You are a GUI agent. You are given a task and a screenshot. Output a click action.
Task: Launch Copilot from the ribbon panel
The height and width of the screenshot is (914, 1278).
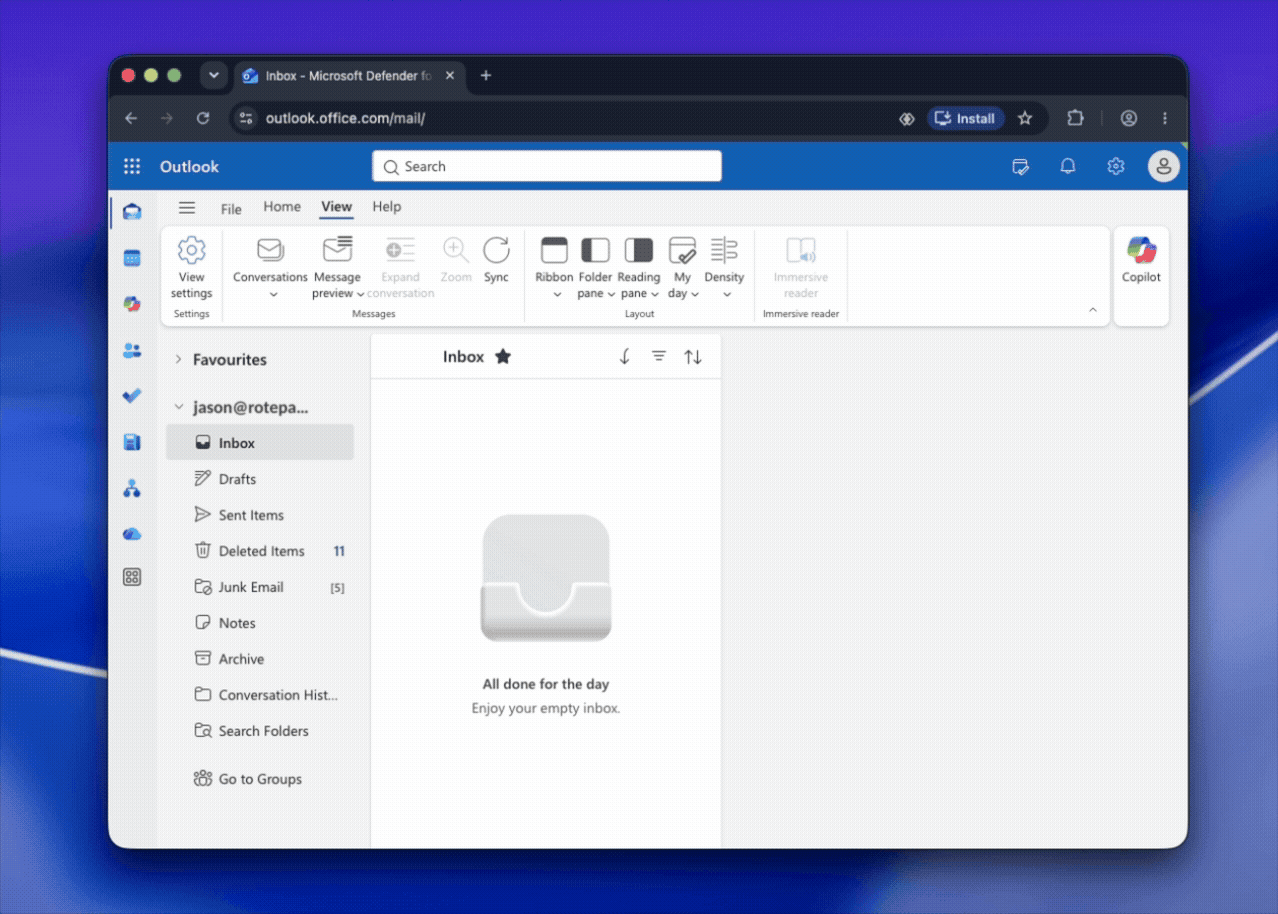tap(1141, 260)
